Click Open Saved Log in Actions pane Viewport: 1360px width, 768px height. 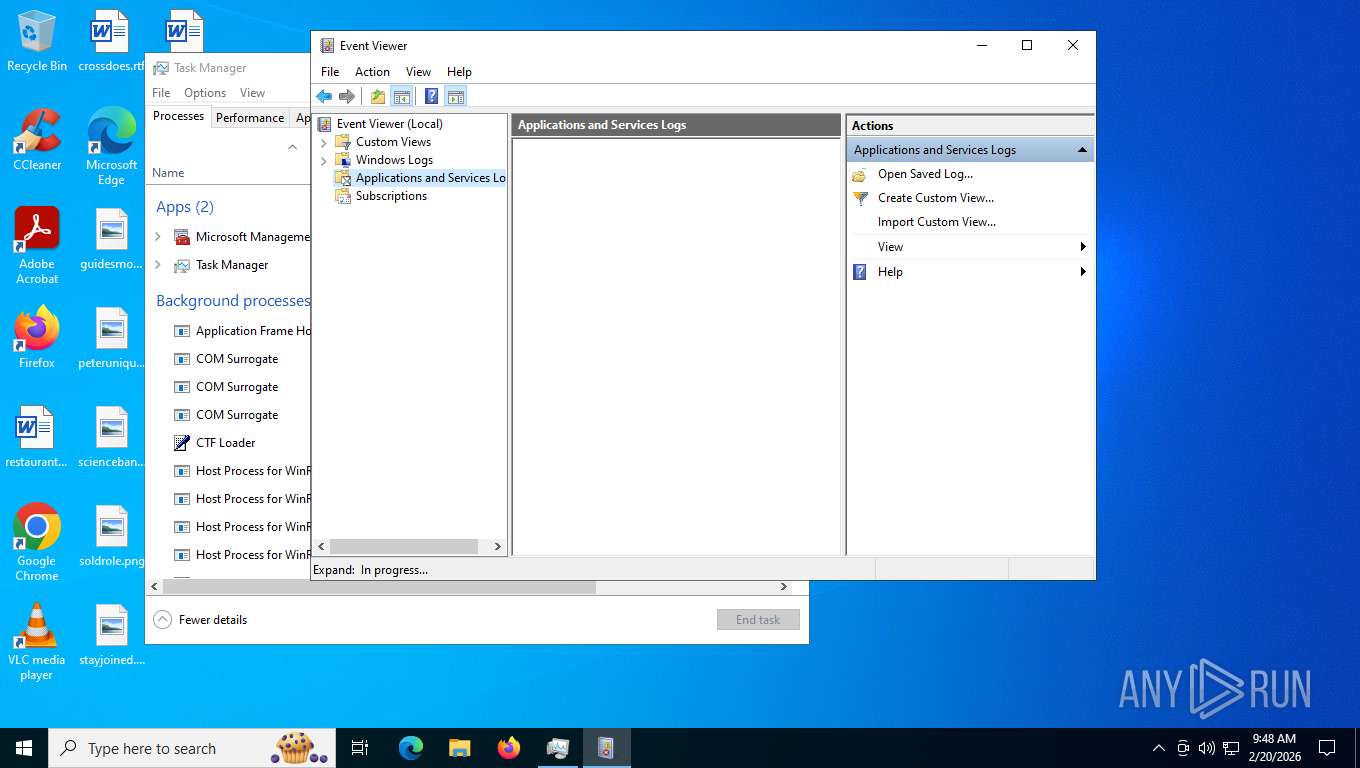click(925, 174)
